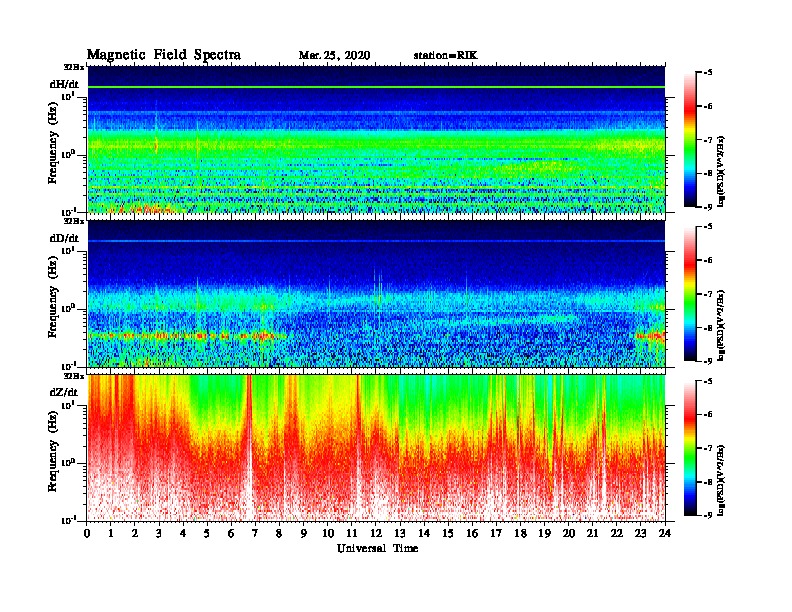This screenshot has height=612, width=792.
Task: Click the hour "7" tick label
Action: [255, 533]
